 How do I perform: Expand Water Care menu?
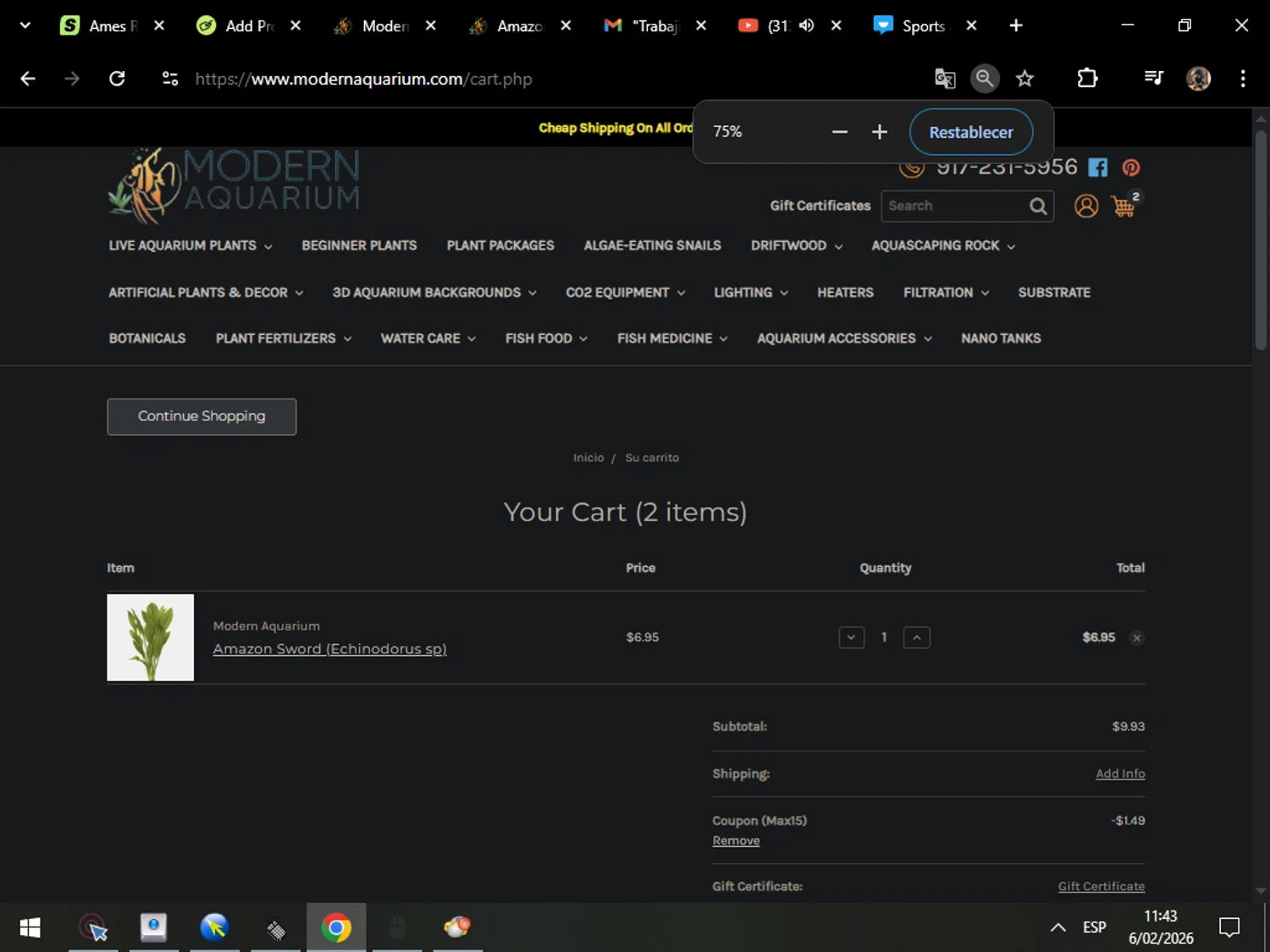tap(428, 338)
